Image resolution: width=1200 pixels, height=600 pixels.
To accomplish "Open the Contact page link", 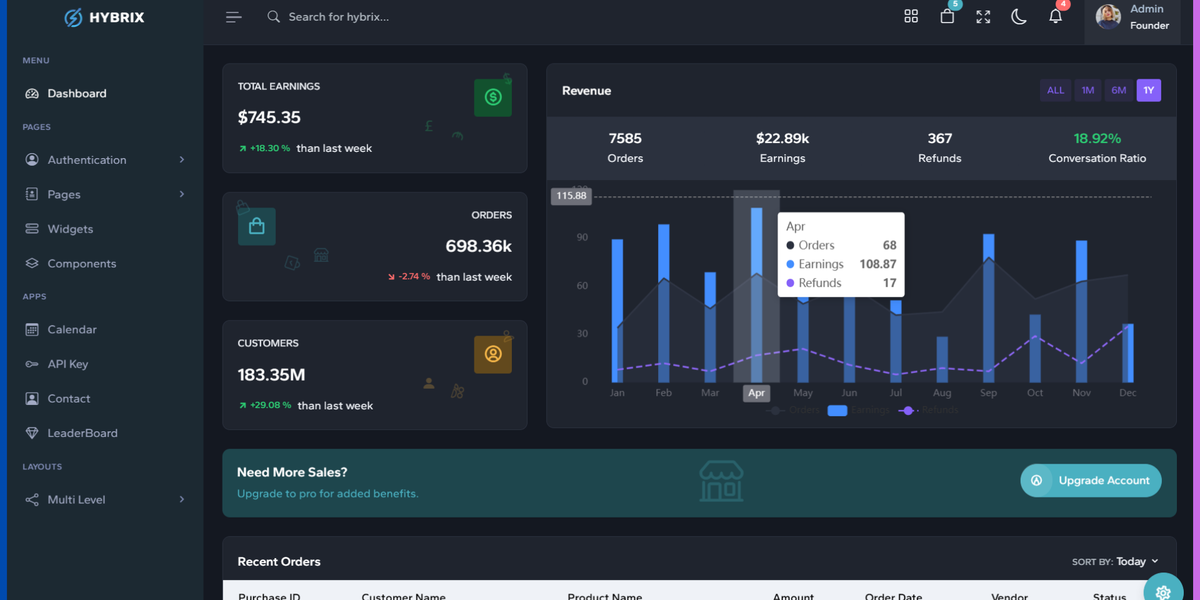I will coord(67,398).
